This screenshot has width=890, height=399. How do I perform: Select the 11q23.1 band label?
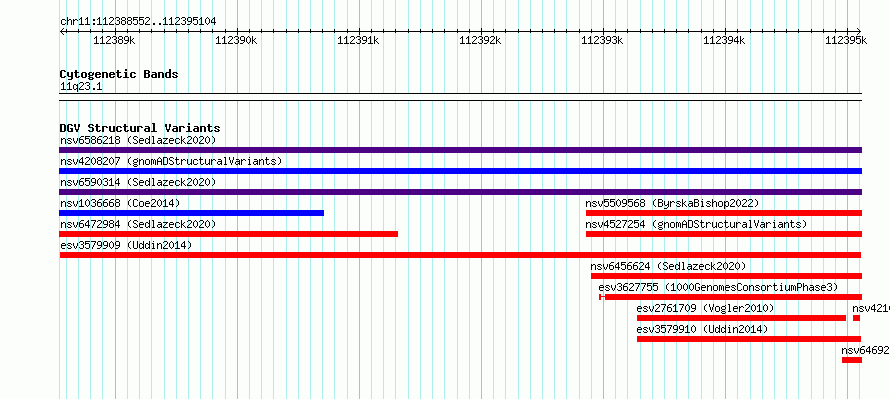pos(81,87)
